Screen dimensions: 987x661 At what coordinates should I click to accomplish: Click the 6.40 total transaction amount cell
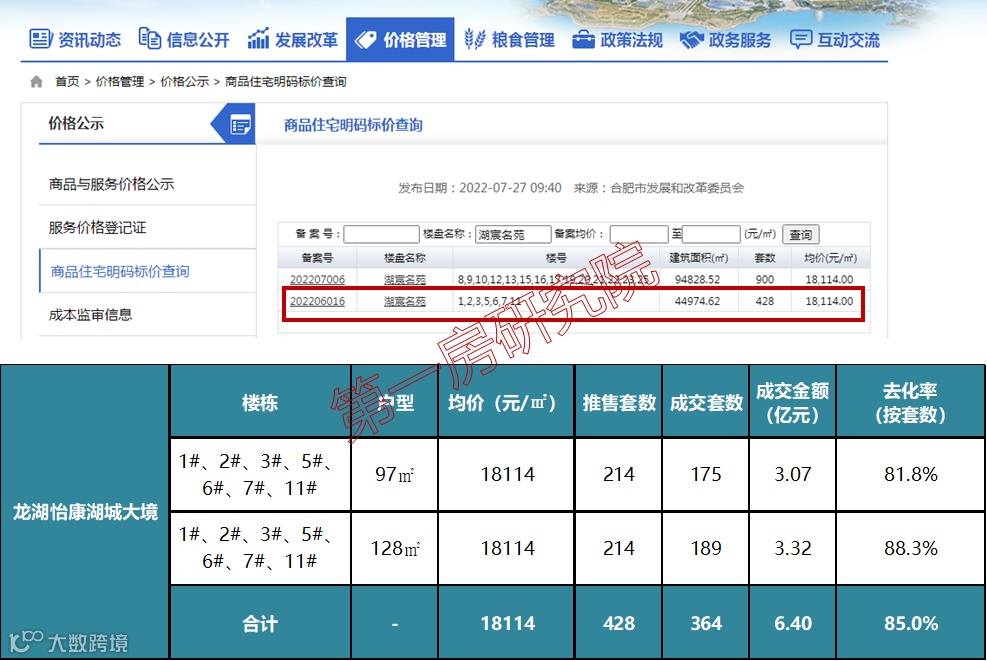click(x=792, y=623)
